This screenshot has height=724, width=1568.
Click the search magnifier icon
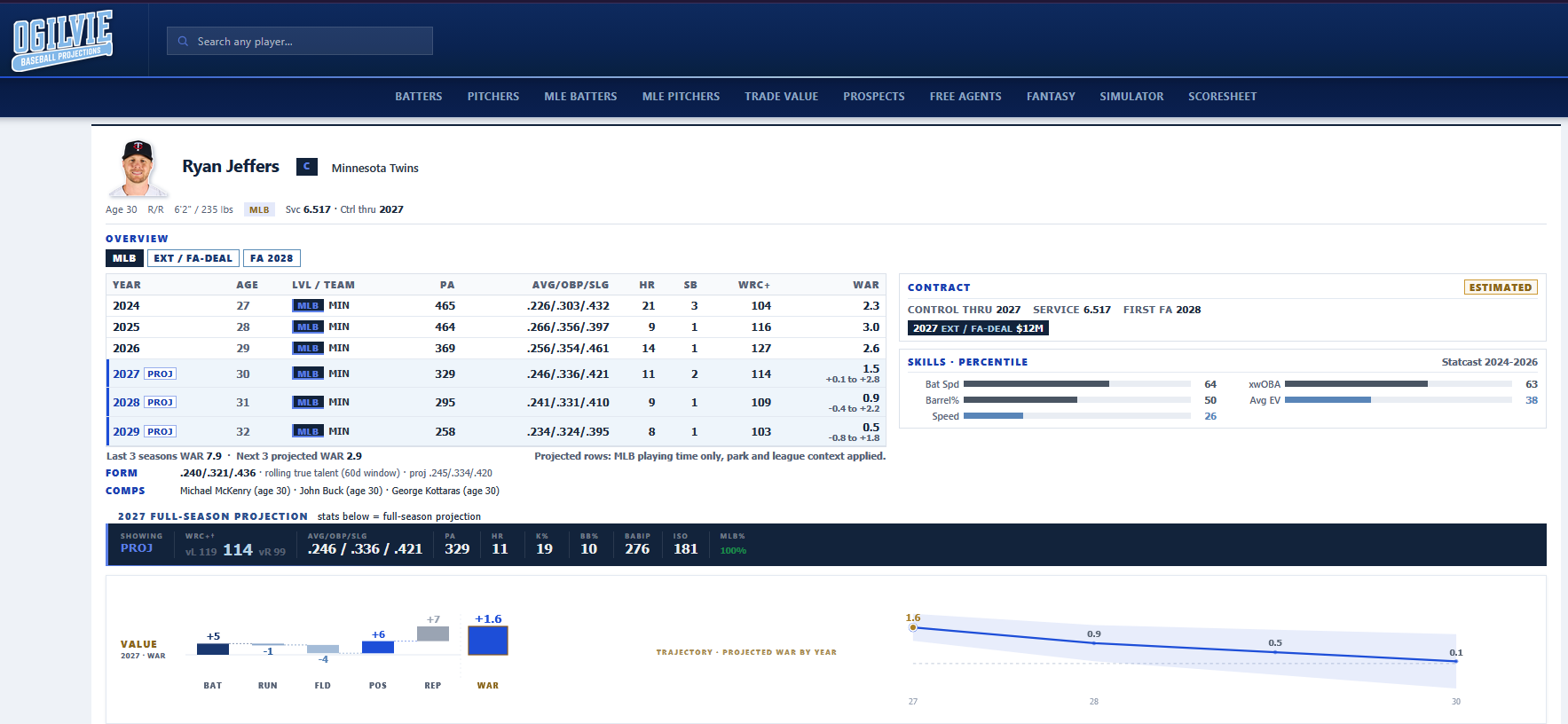click(183, 41)
